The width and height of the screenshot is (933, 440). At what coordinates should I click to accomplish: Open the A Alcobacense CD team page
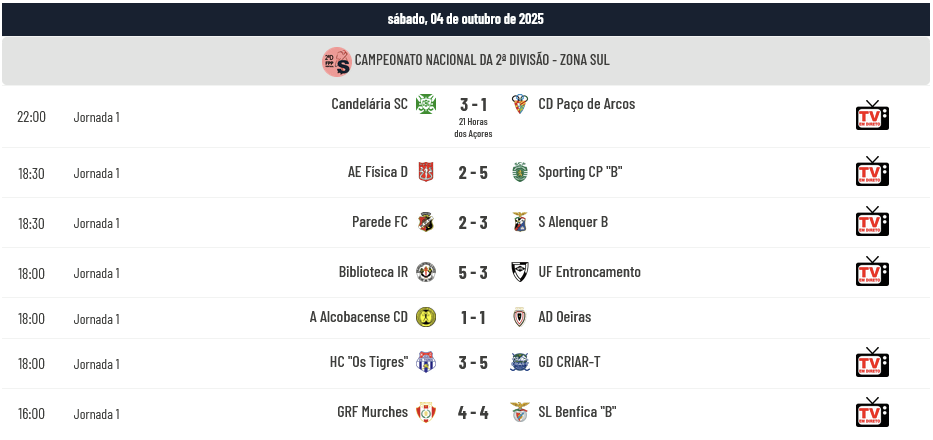click(358, 317)
